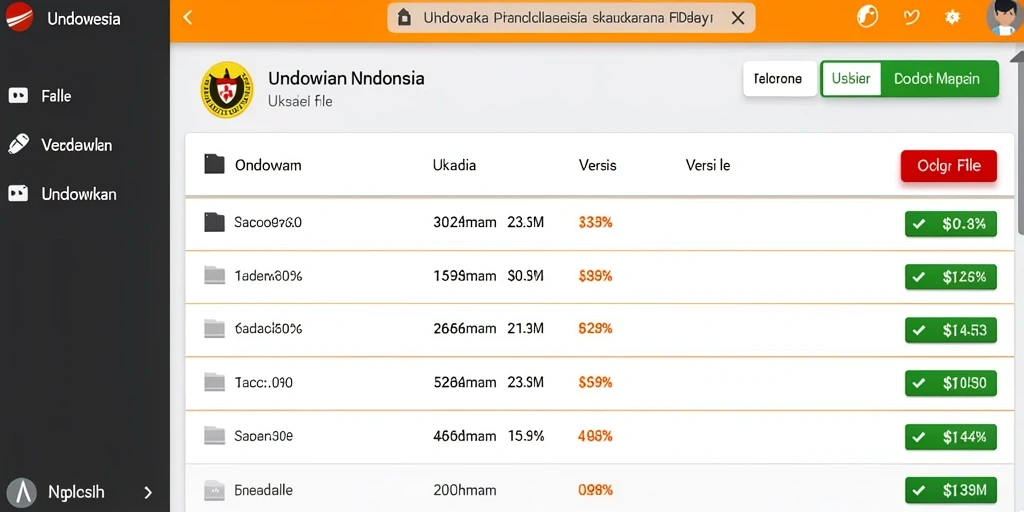Open the globe icon in header
The height and width of the screenshot is (512, 1024).
[867, 17]
